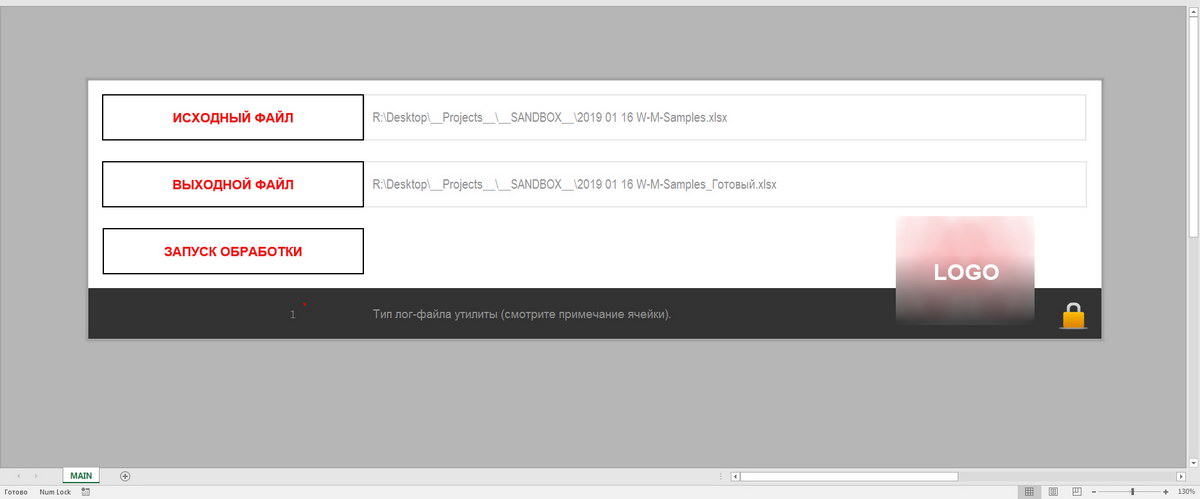
Task: Go to the next sheet with the right arrow
Action: [x=36, y=476]
